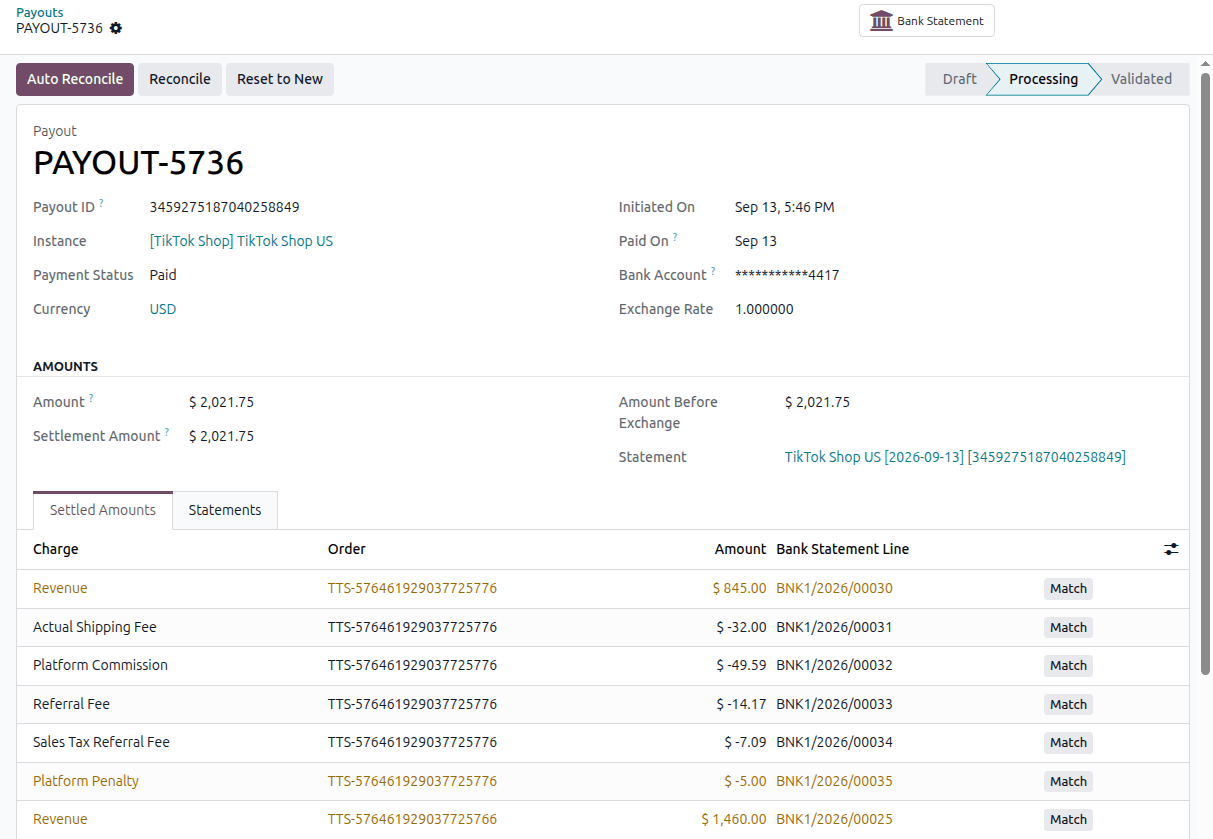This screenshot has width=1213, height=839.
Task: Match the Platform Commission line
Action: pos(1068,666)
